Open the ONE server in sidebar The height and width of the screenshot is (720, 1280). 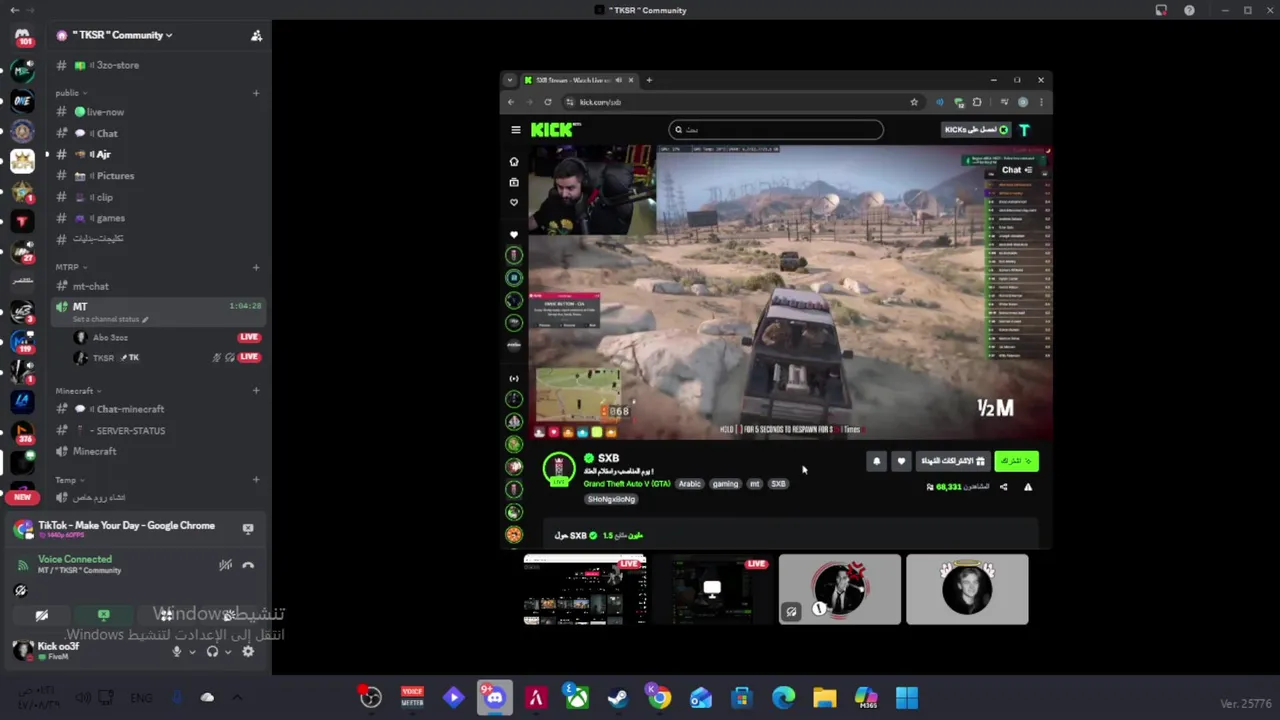tap(22, 101)
